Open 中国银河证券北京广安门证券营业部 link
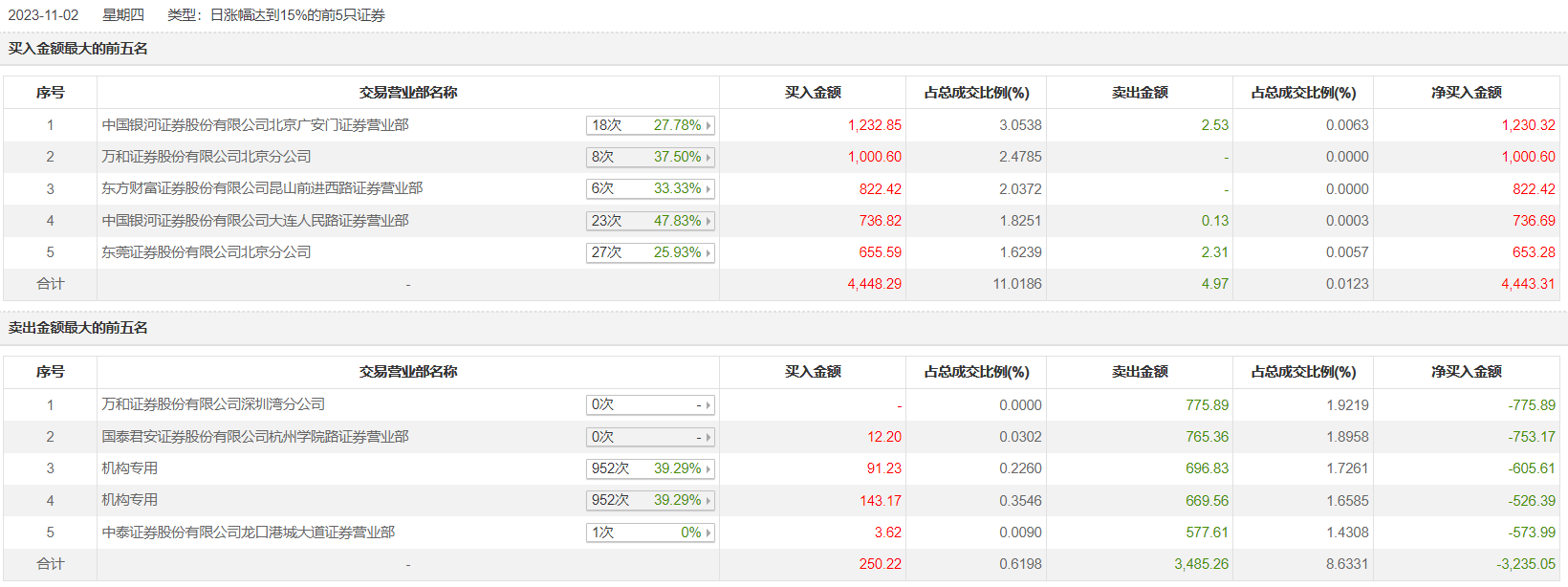The width and height of the screenshot is (1568, 587). [x=255, y=125]
